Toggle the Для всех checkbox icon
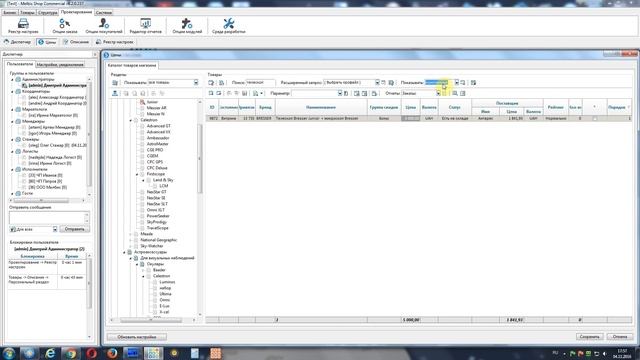 [13, 229]
